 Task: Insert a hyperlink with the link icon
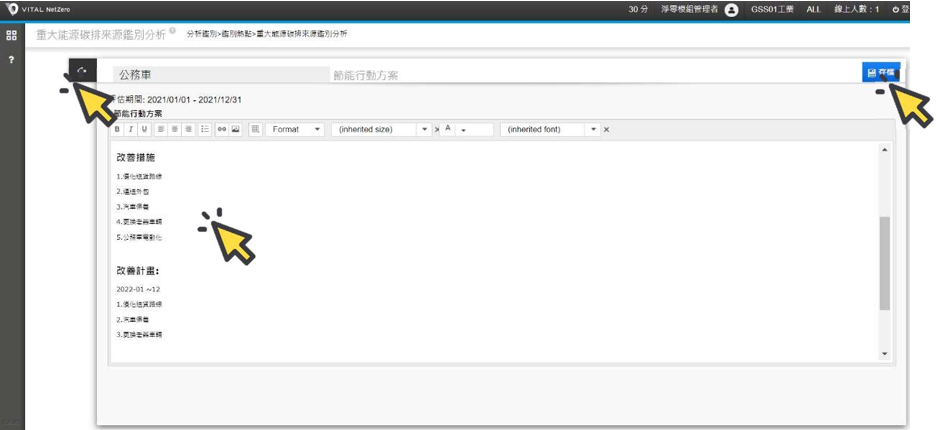tap(222, 130)
